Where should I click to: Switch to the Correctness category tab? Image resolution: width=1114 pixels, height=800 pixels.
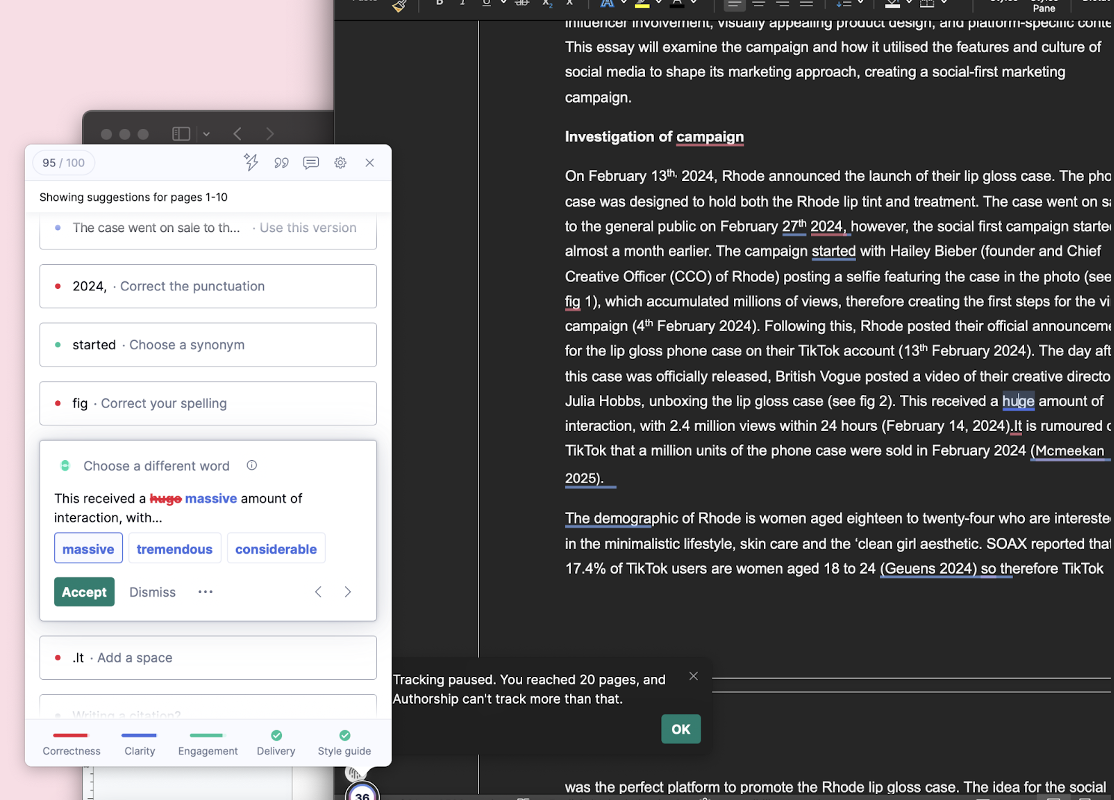click(71, 743)
